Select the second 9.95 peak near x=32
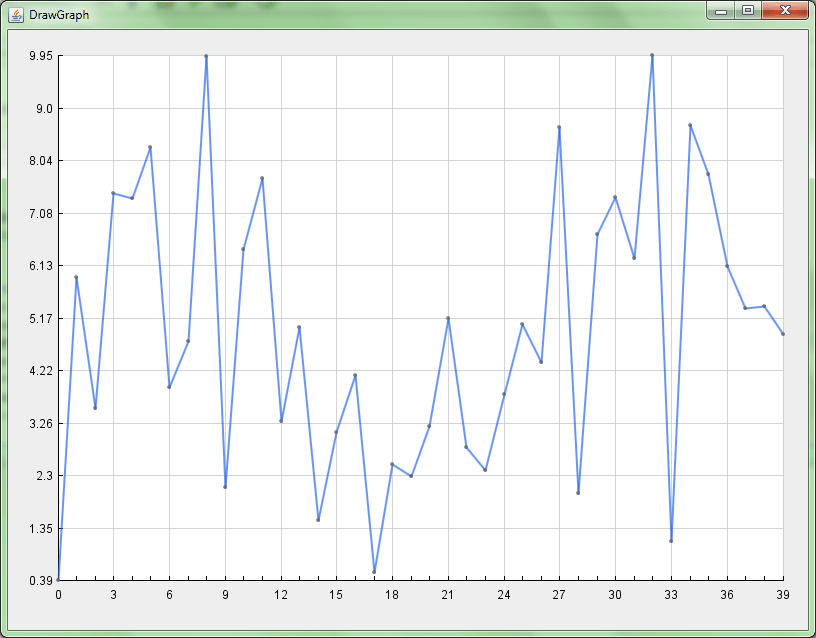This screenshot has height=638, width=816. [653, 56]
